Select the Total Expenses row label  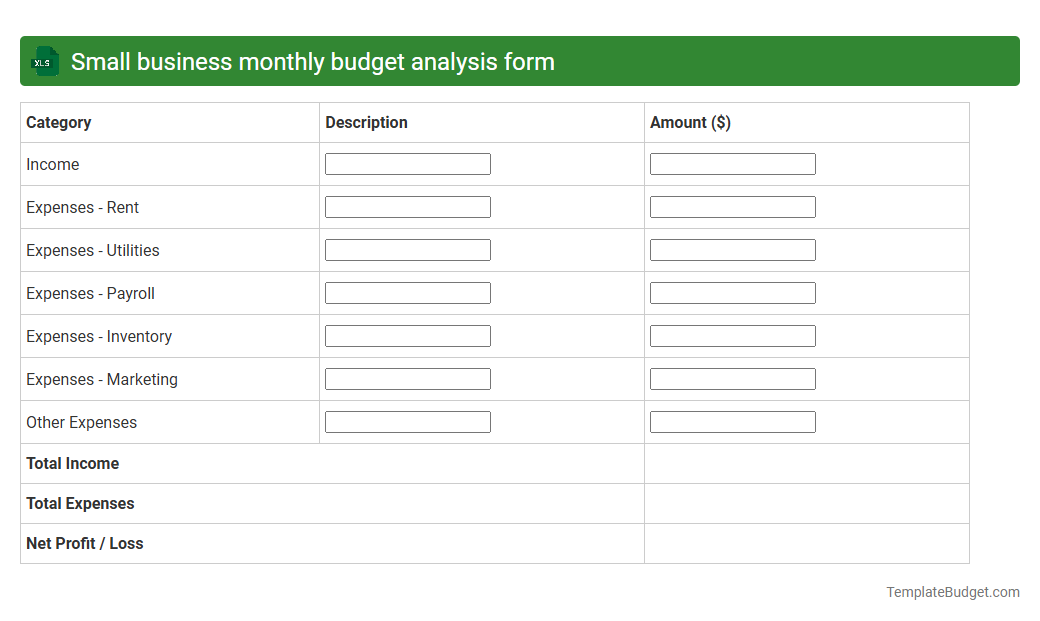(79, 503)
